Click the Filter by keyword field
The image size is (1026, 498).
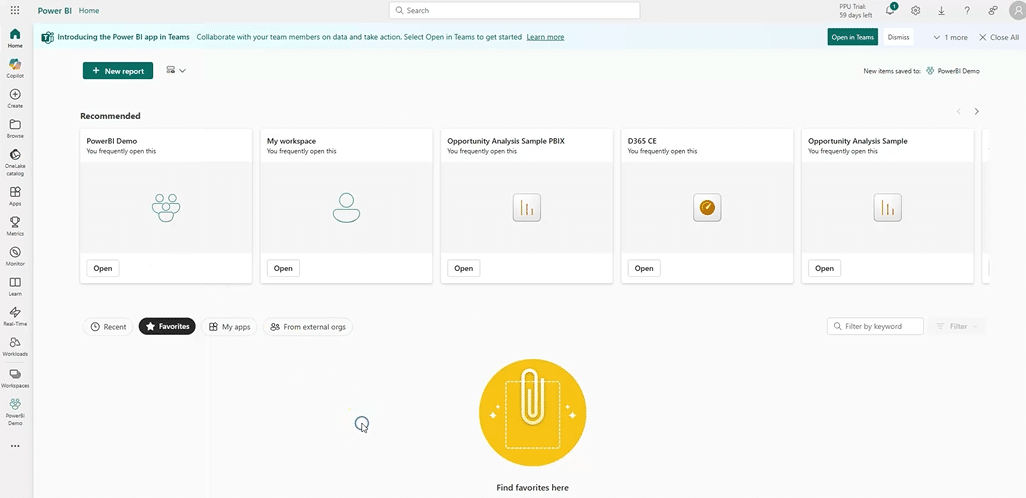(x=876, y=326)
